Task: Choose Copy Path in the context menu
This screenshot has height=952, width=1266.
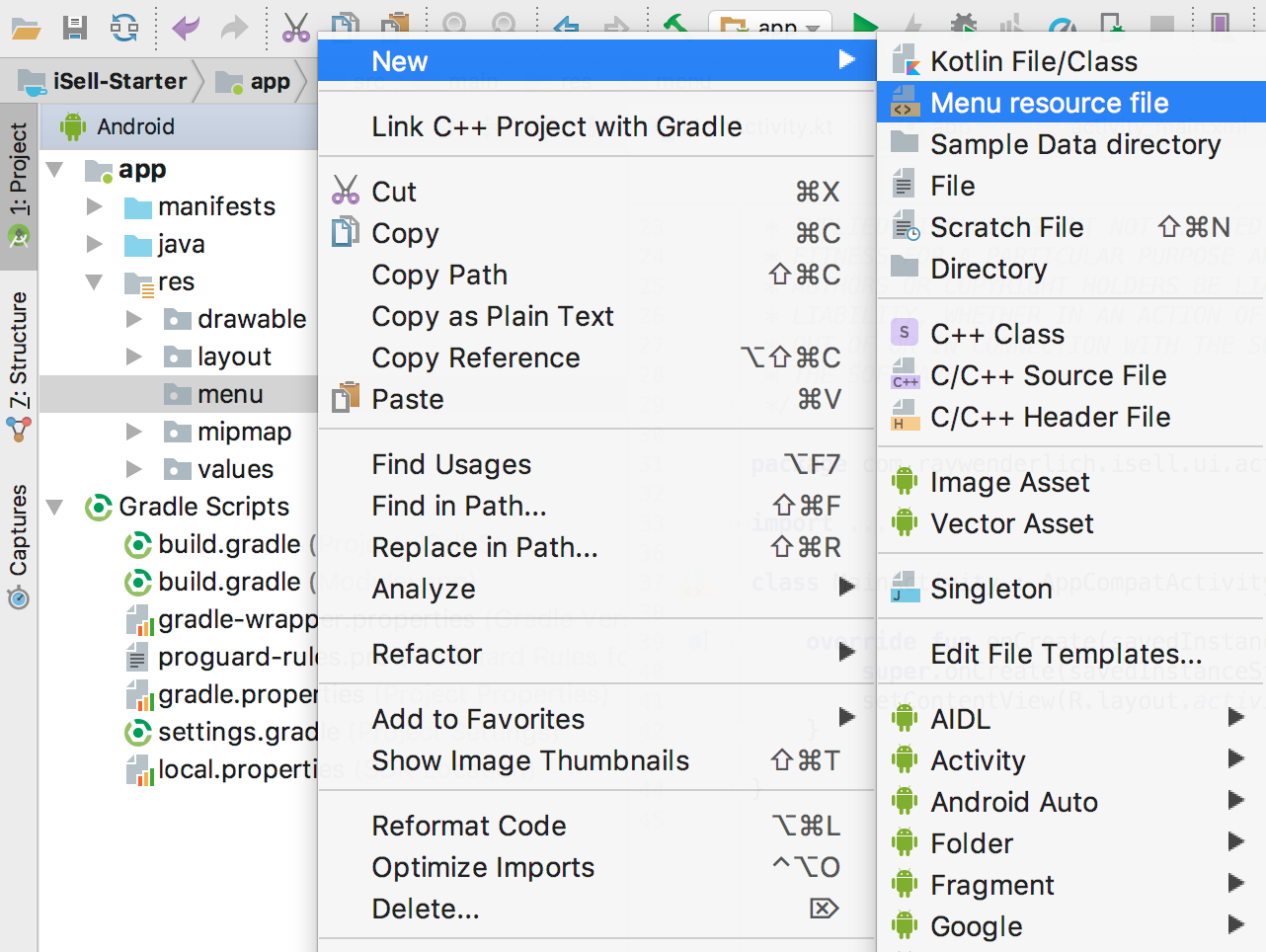Action: [x=439, y=275]
